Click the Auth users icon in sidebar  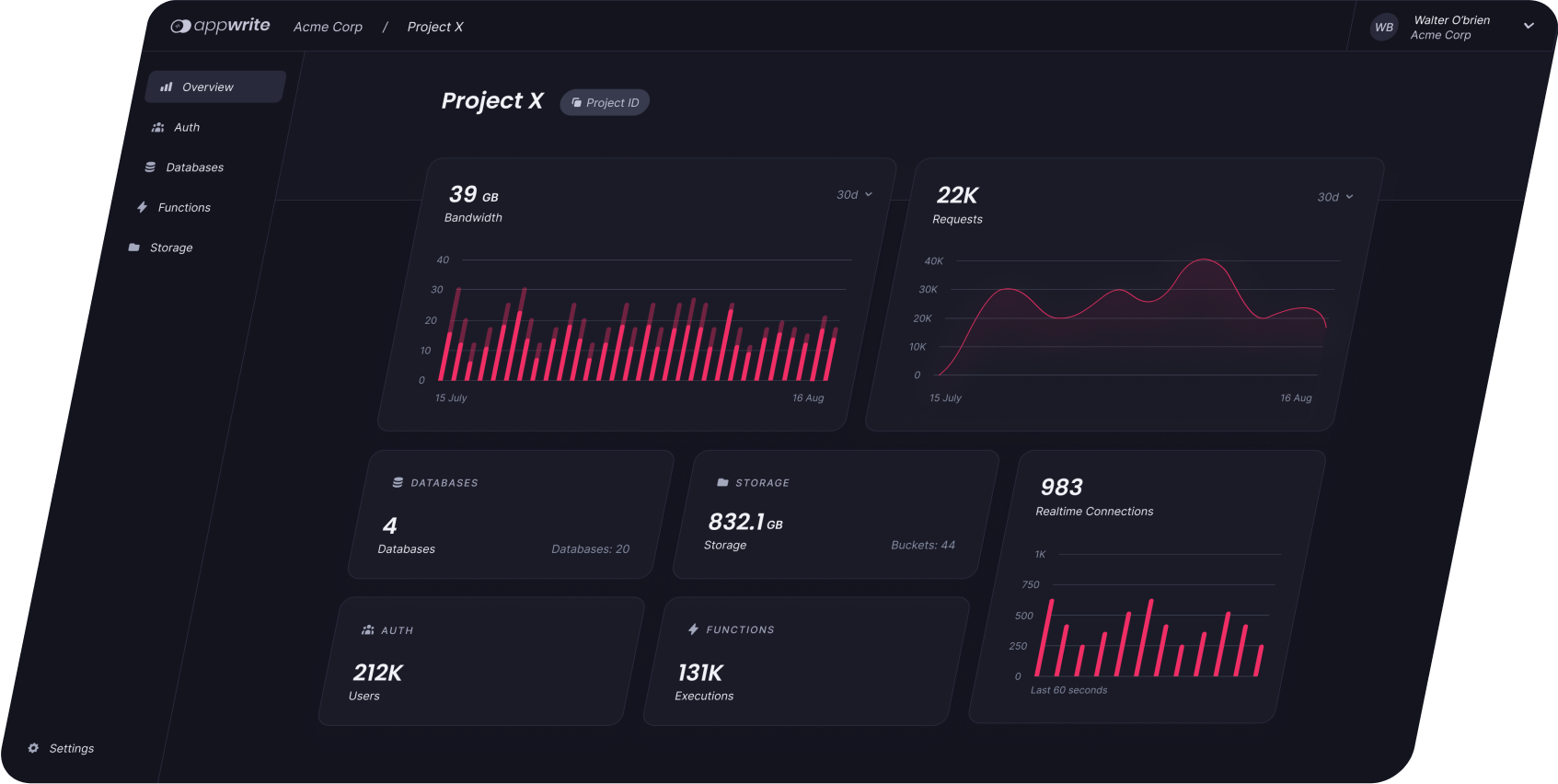158,128
